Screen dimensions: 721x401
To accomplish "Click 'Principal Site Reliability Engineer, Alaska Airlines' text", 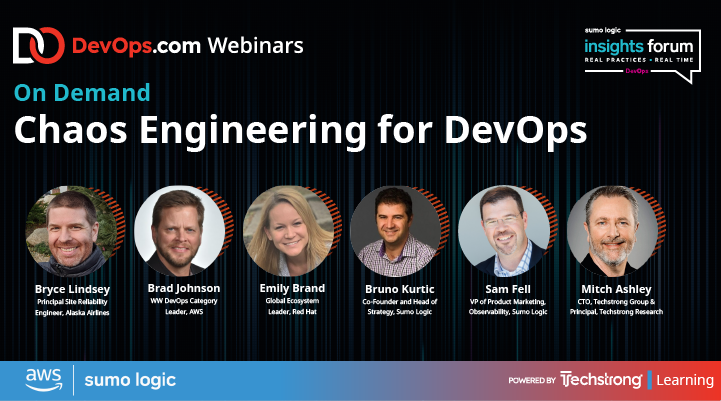I will 72,307.
